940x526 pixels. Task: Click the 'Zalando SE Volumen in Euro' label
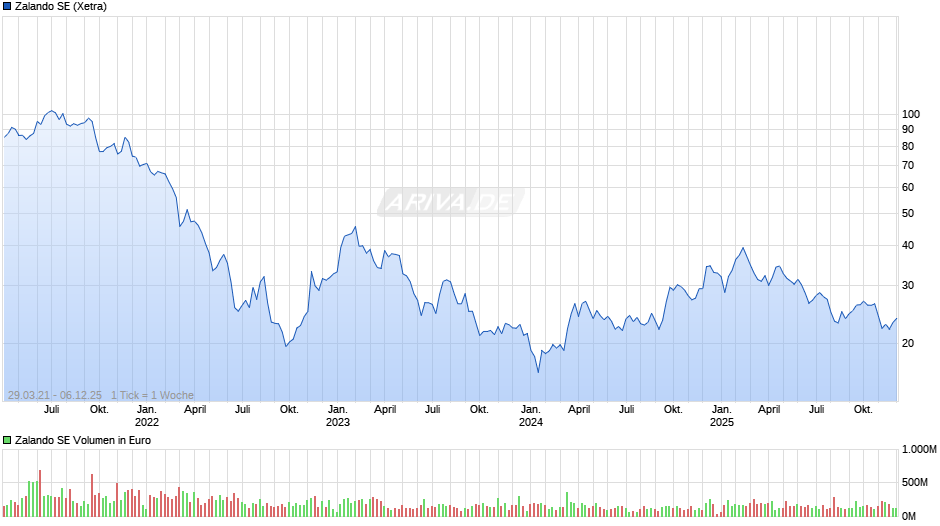[x=83, y=440]
